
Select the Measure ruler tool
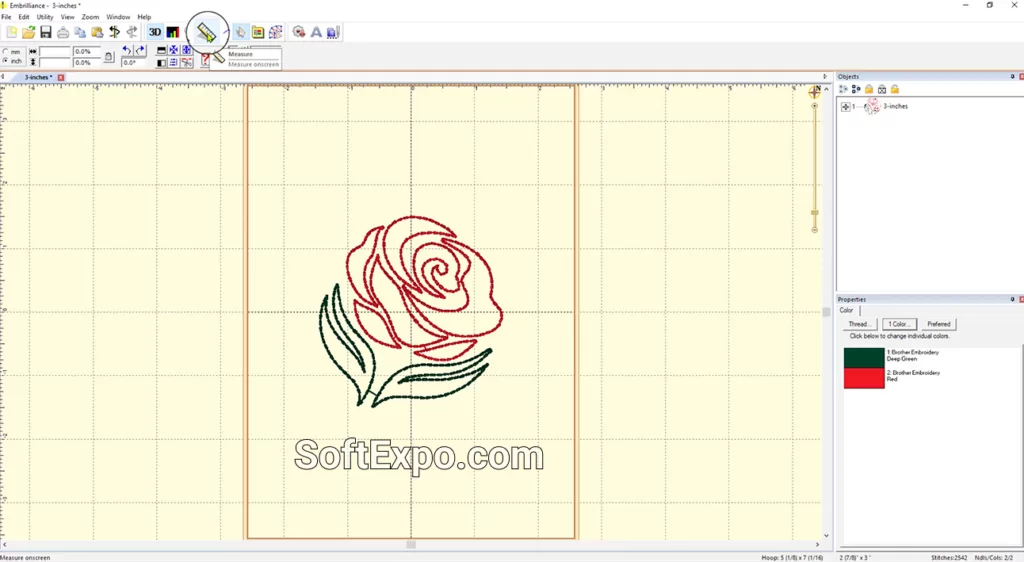click(207, 32)
